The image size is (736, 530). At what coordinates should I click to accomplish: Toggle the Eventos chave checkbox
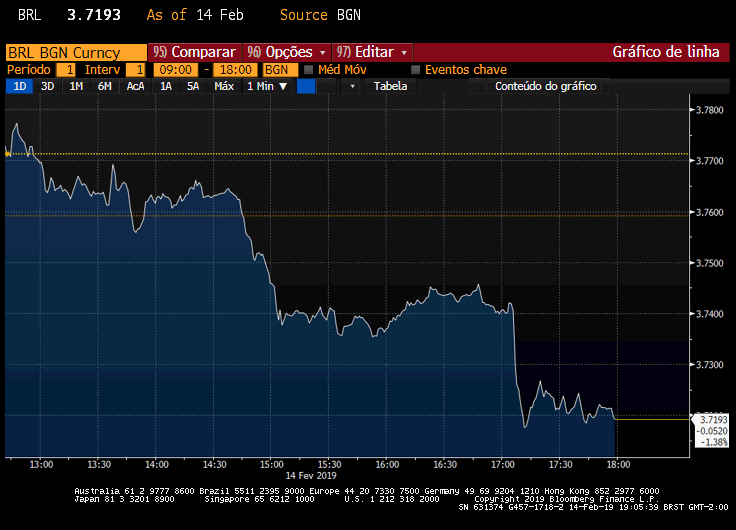click(x=416, y=70)
